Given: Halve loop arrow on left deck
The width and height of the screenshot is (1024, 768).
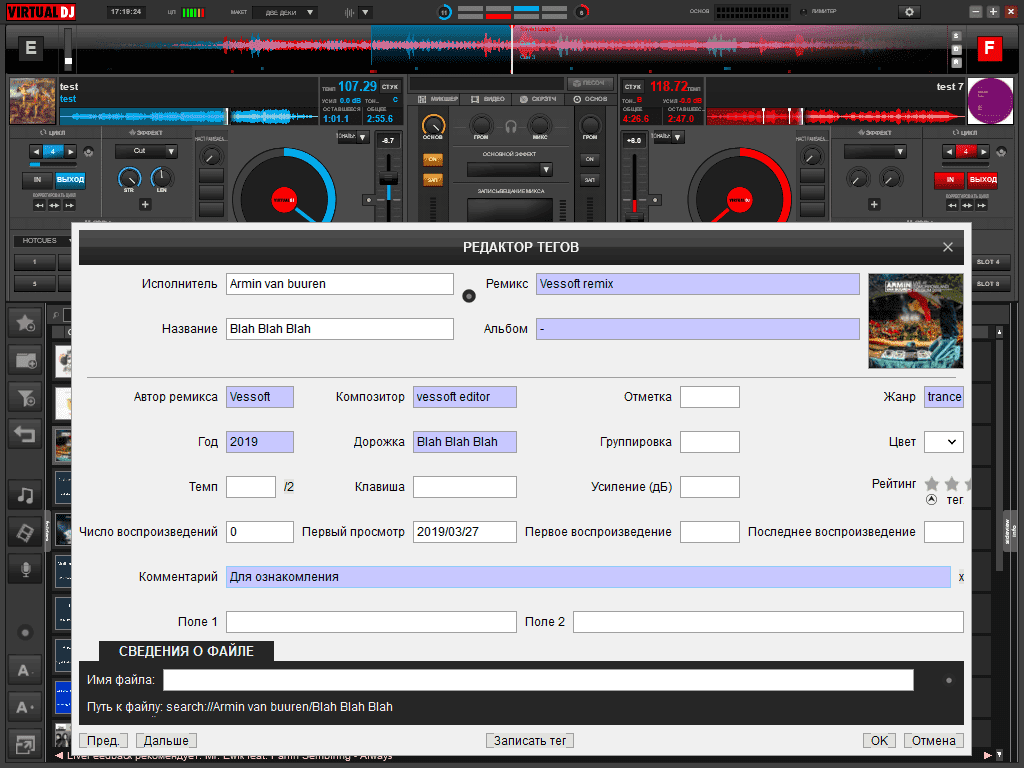Looking at the screenshot, I should 36,152.
